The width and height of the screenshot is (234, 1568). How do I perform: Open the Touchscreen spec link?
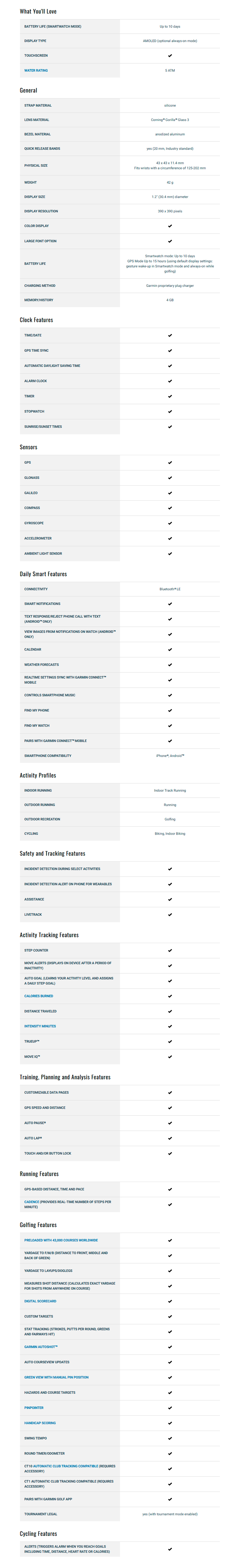click(x=36, y=55)
